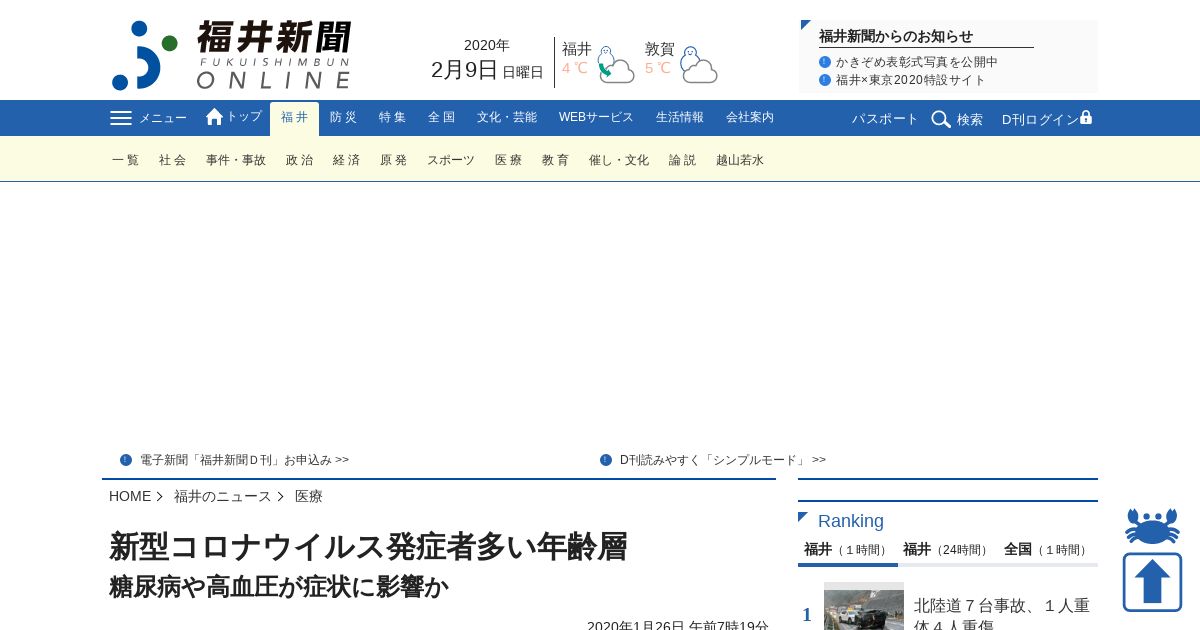This screenshot has height=630, width=1200.
Task: Select Ranking tab 全国（1時間）
Action: coord(1048,550)
